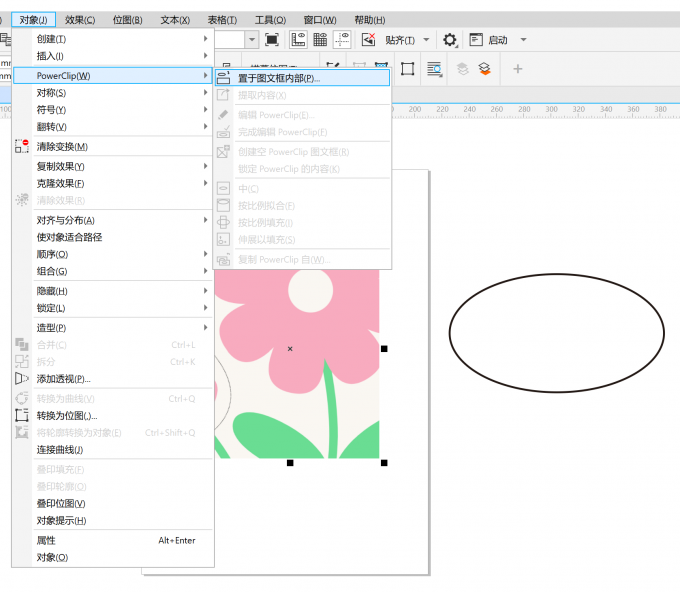
Task: Open 克隆效果(F) submenu
Action: pyautogui.click(x=113, y=183)
